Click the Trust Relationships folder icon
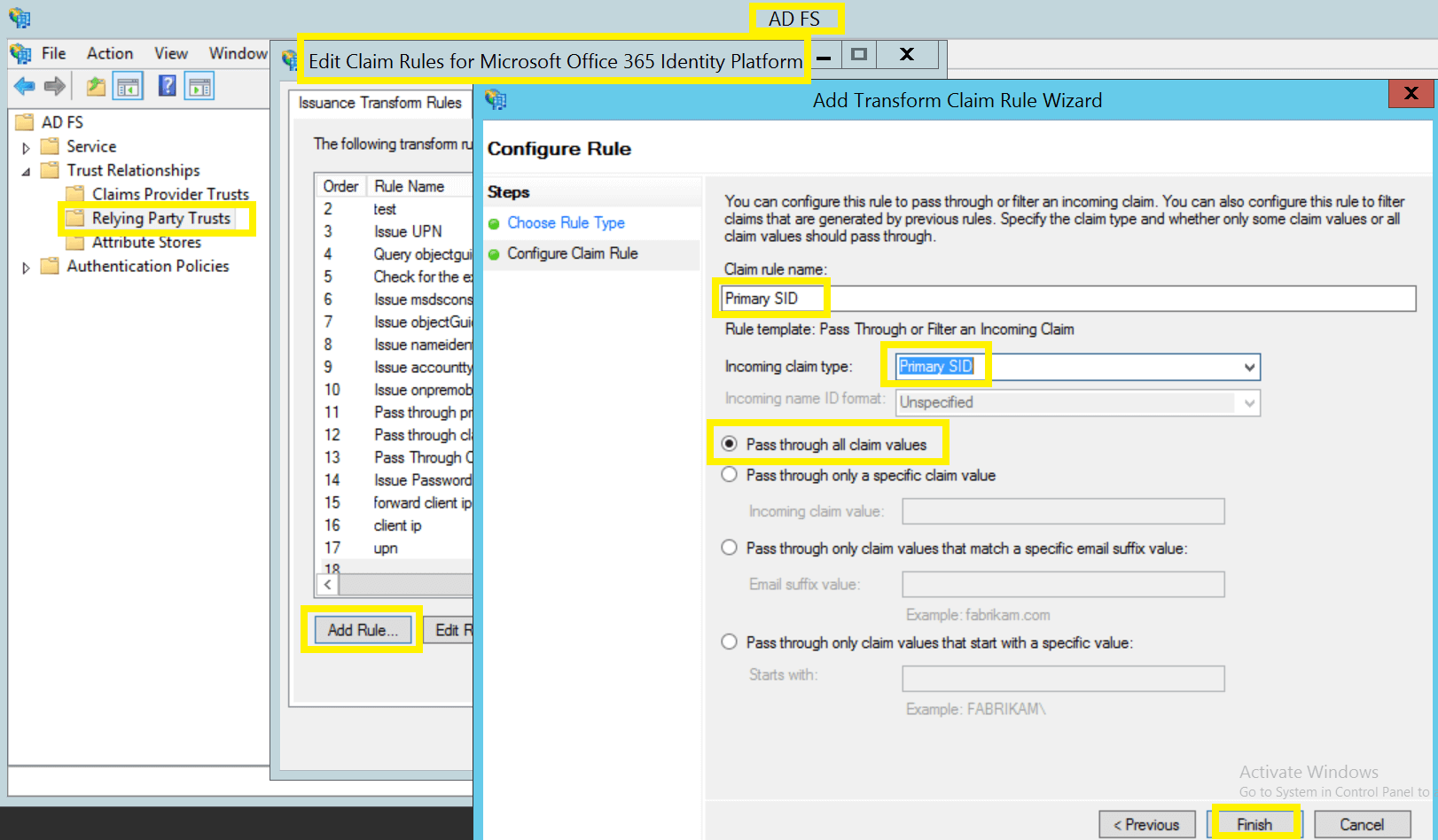Image resolution: width=1438 pixels, height=840 pixels. pyautogui.click(x=51, y=170)
